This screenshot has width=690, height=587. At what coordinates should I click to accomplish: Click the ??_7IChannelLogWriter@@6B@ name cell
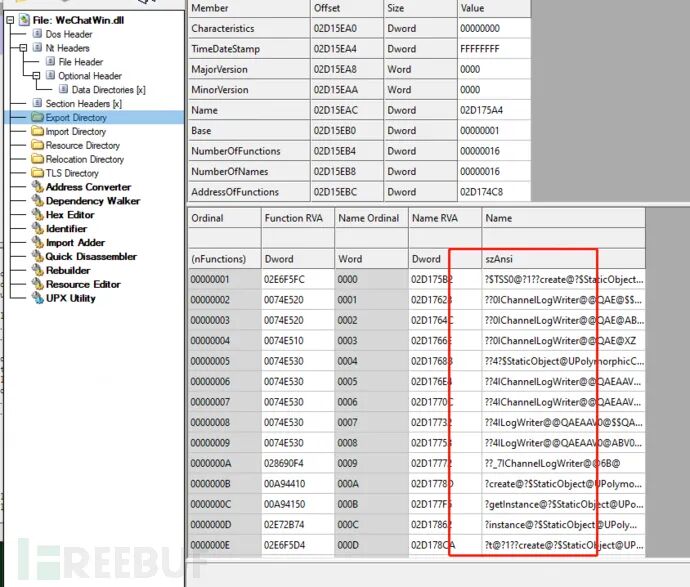tap(564, 463)
